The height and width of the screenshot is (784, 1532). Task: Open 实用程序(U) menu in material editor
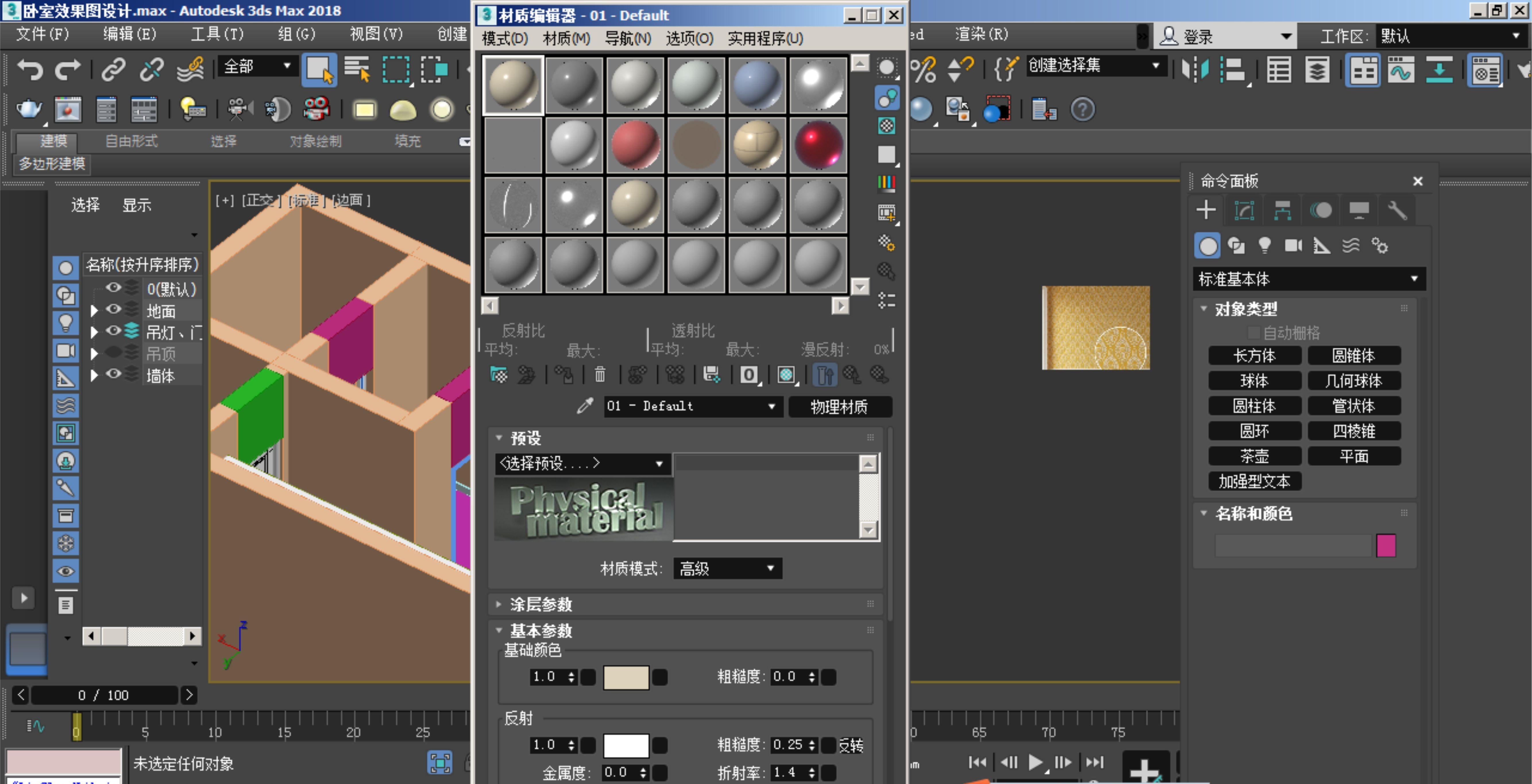pos(765,39)
